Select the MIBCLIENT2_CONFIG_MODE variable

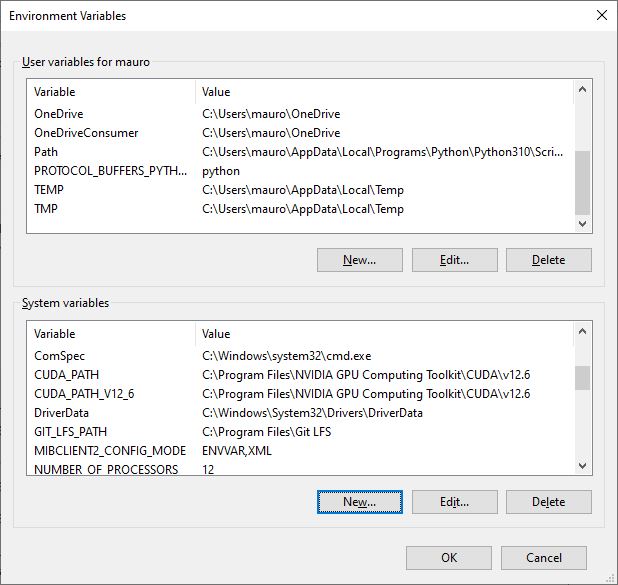point(300,451)
